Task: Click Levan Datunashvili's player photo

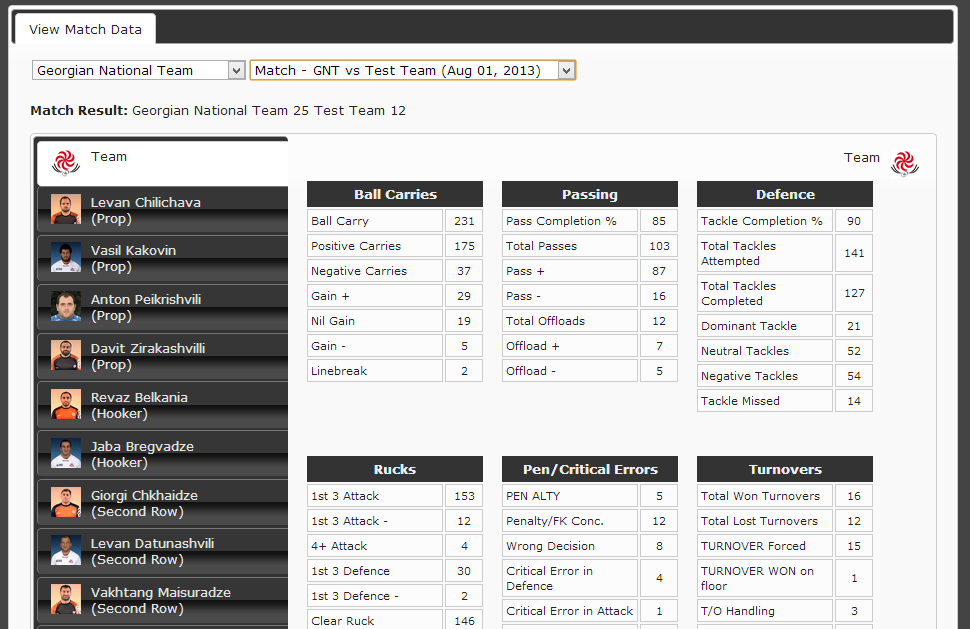Action: click(x=66, y=550)
